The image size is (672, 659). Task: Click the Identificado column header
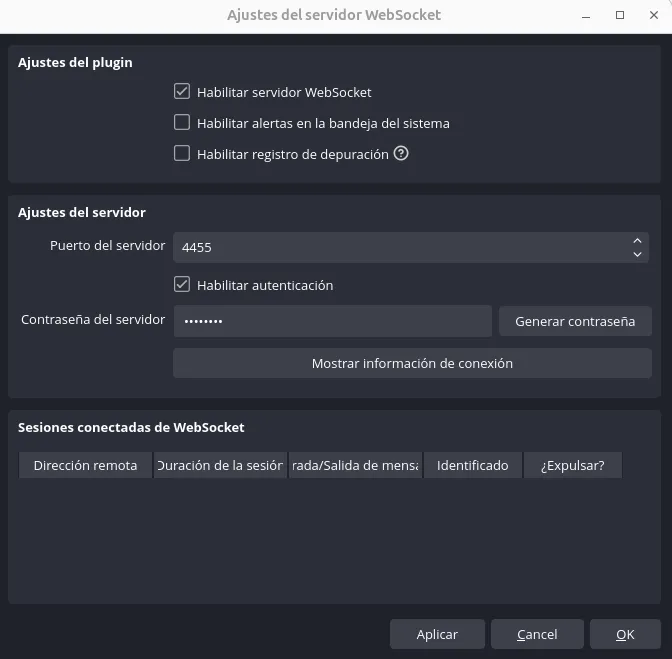click(472, 465)
